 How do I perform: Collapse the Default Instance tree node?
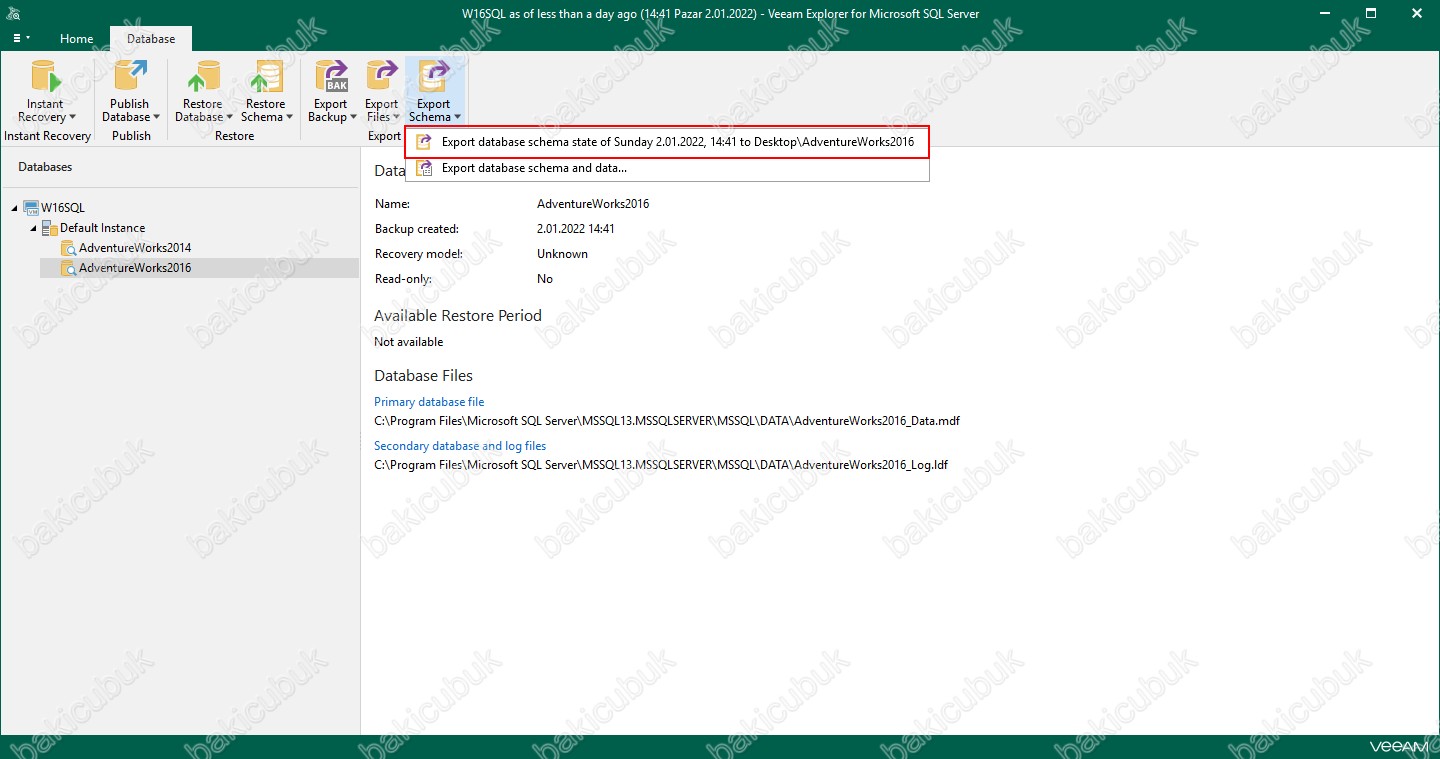pyautogui.click(x=34, y=228)
